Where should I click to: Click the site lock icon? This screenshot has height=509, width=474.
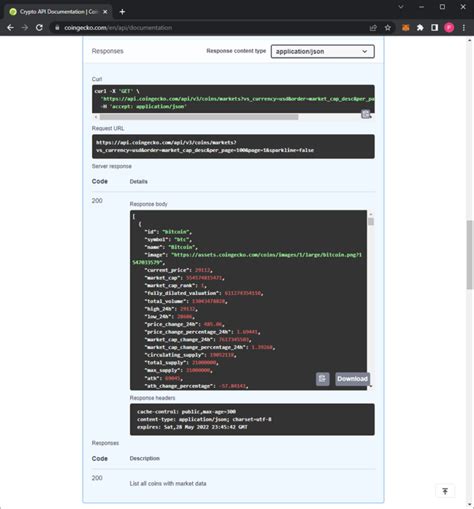[x=57, y=28]
